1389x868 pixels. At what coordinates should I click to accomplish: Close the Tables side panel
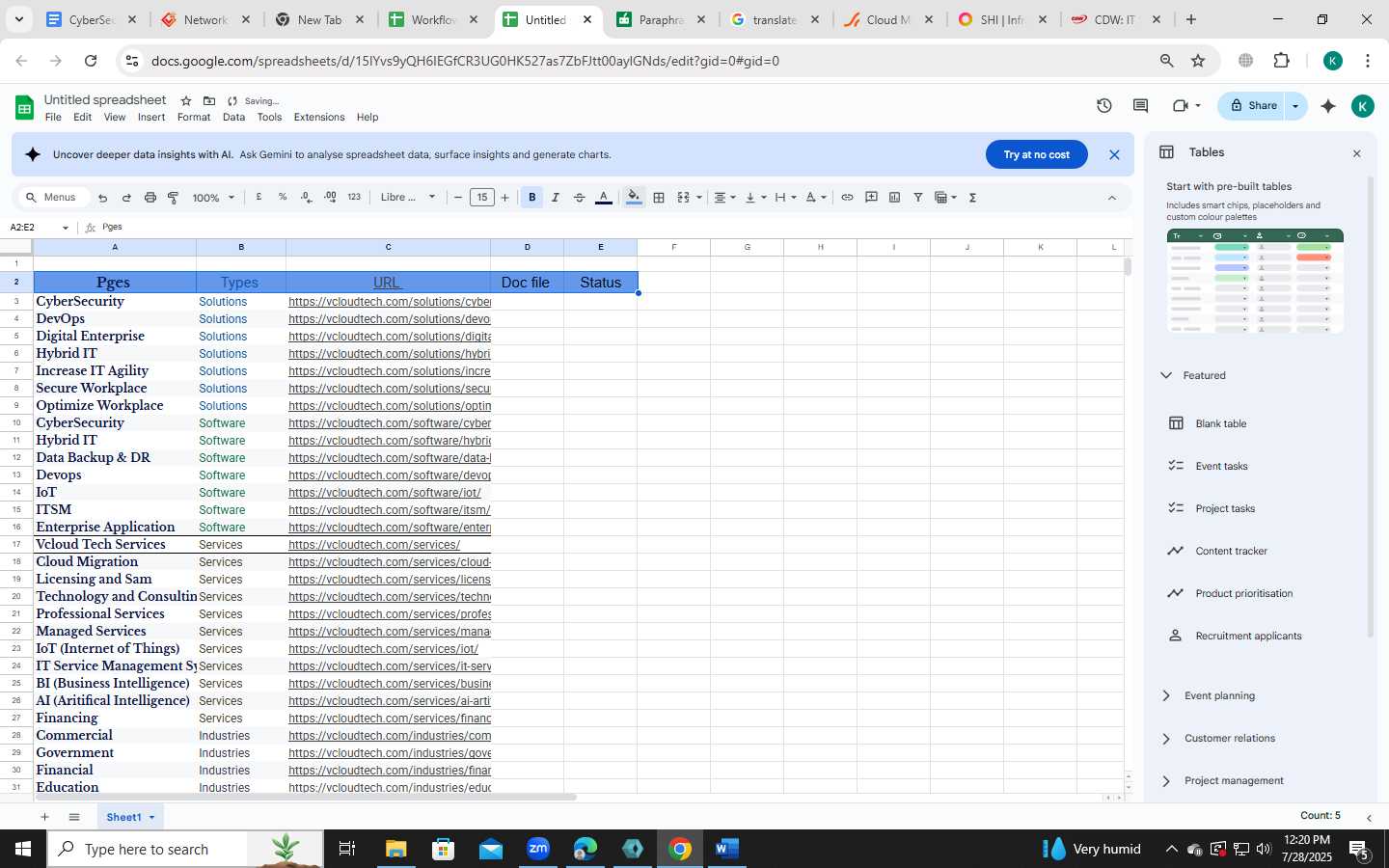[1356, 153]
